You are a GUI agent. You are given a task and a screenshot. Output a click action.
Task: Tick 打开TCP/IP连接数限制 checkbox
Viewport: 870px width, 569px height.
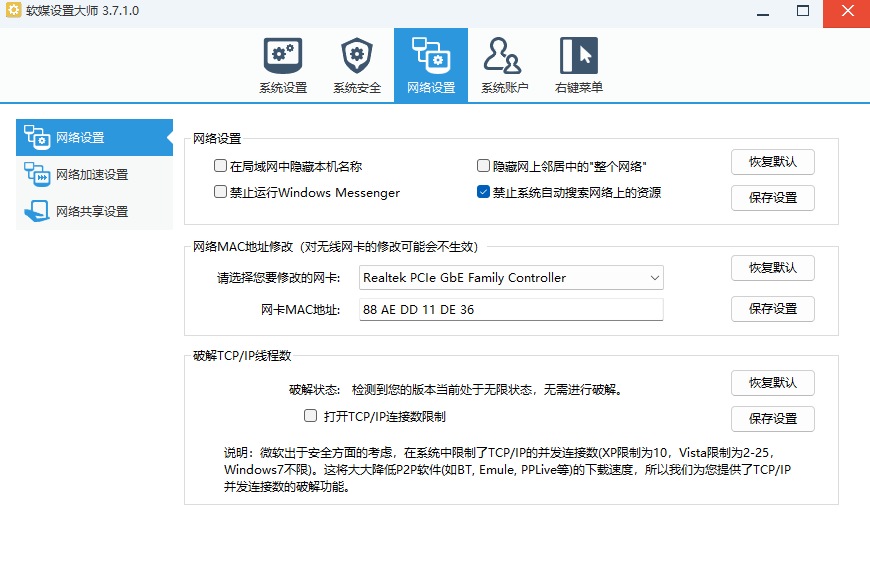click(x=310, y=416)
